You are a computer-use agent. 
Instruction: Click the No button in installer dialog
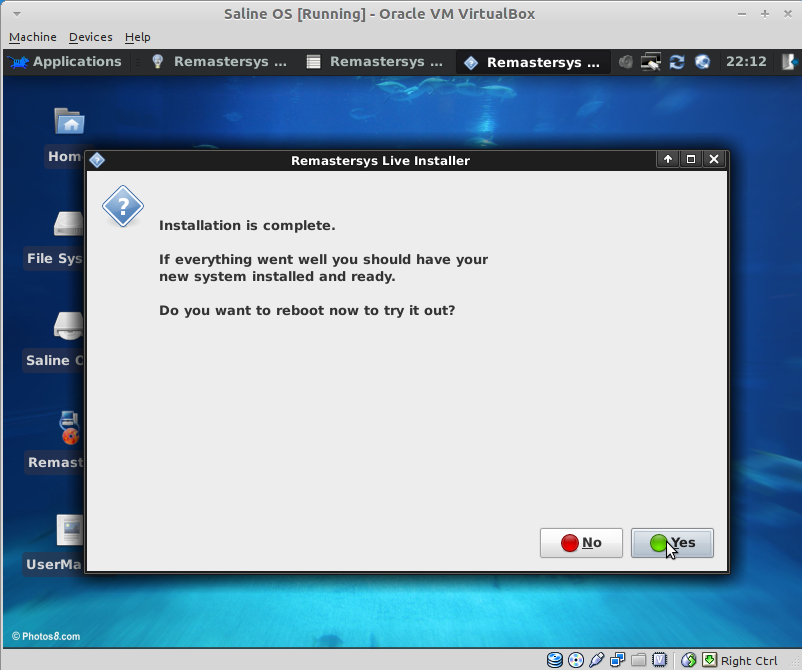coord(581,543)
